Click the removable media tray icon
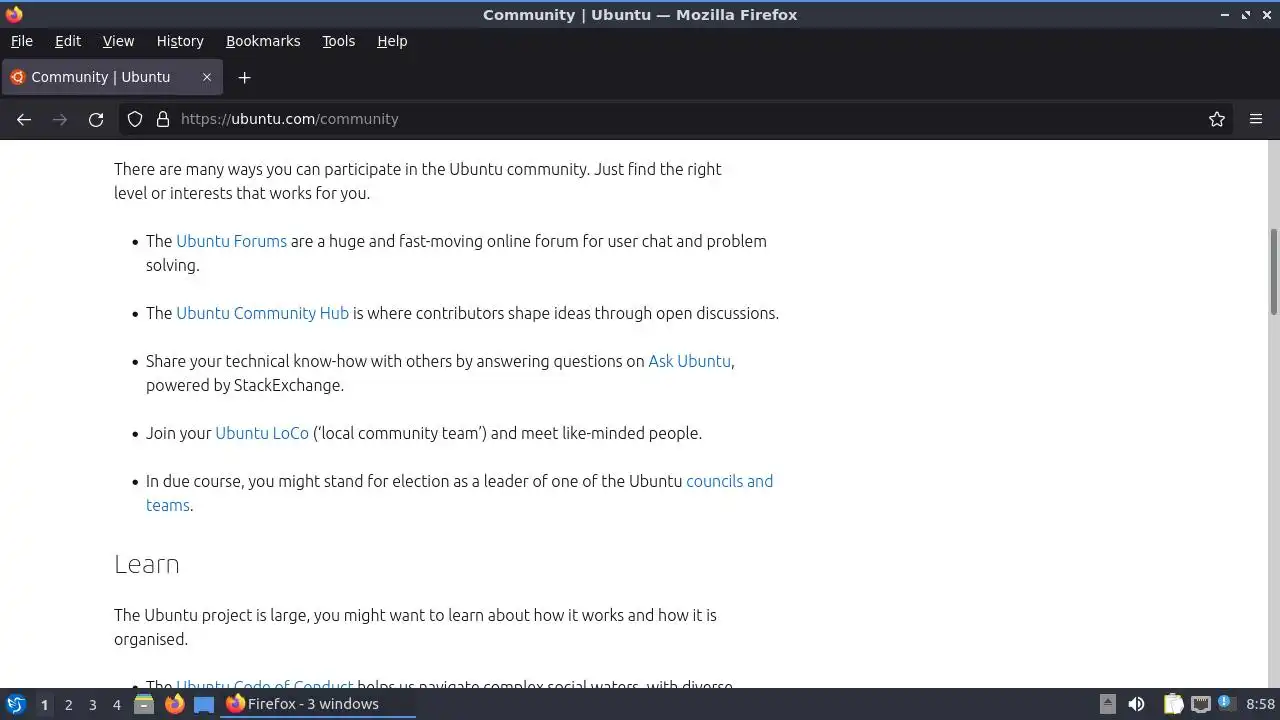 pos(1107,704)
